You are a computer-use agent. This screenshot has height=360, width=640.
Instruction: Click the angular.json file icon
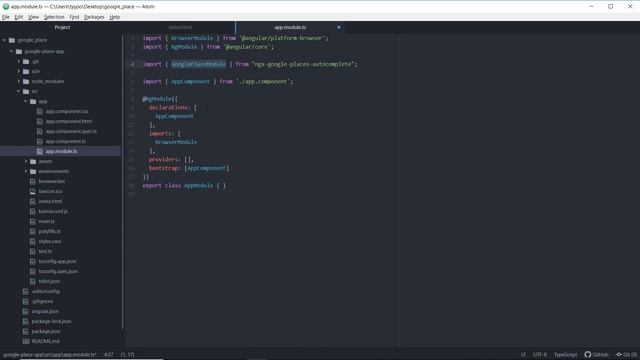click(x=26, y=311)
